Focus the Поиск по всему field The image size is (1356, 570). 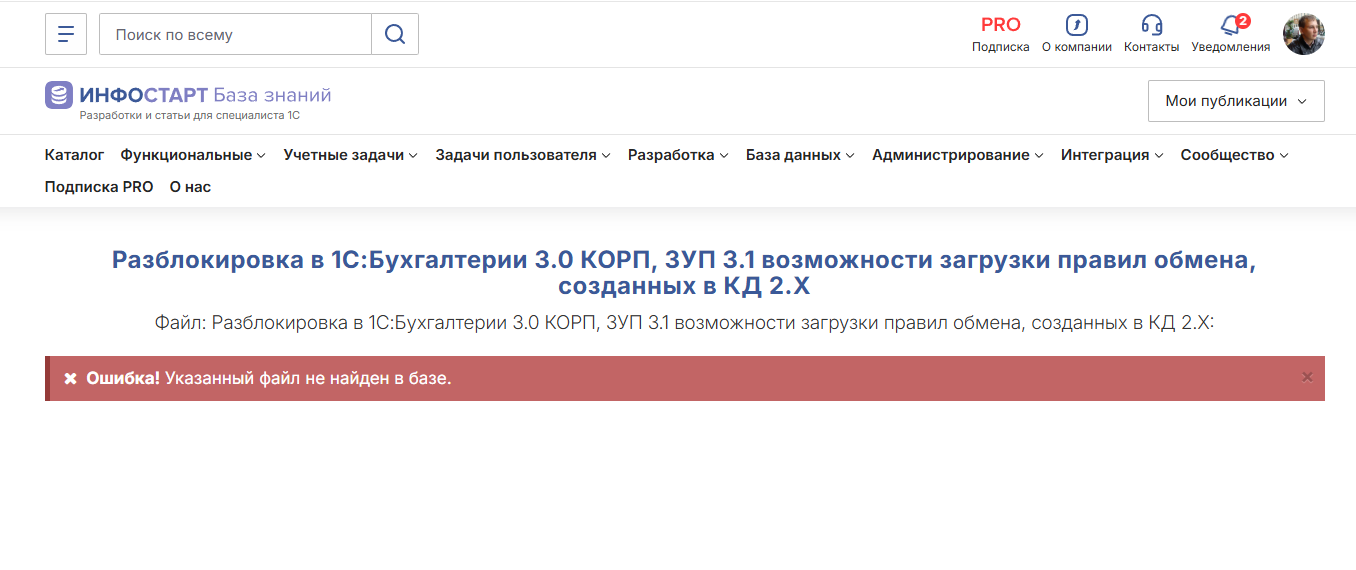click(235, 34)
